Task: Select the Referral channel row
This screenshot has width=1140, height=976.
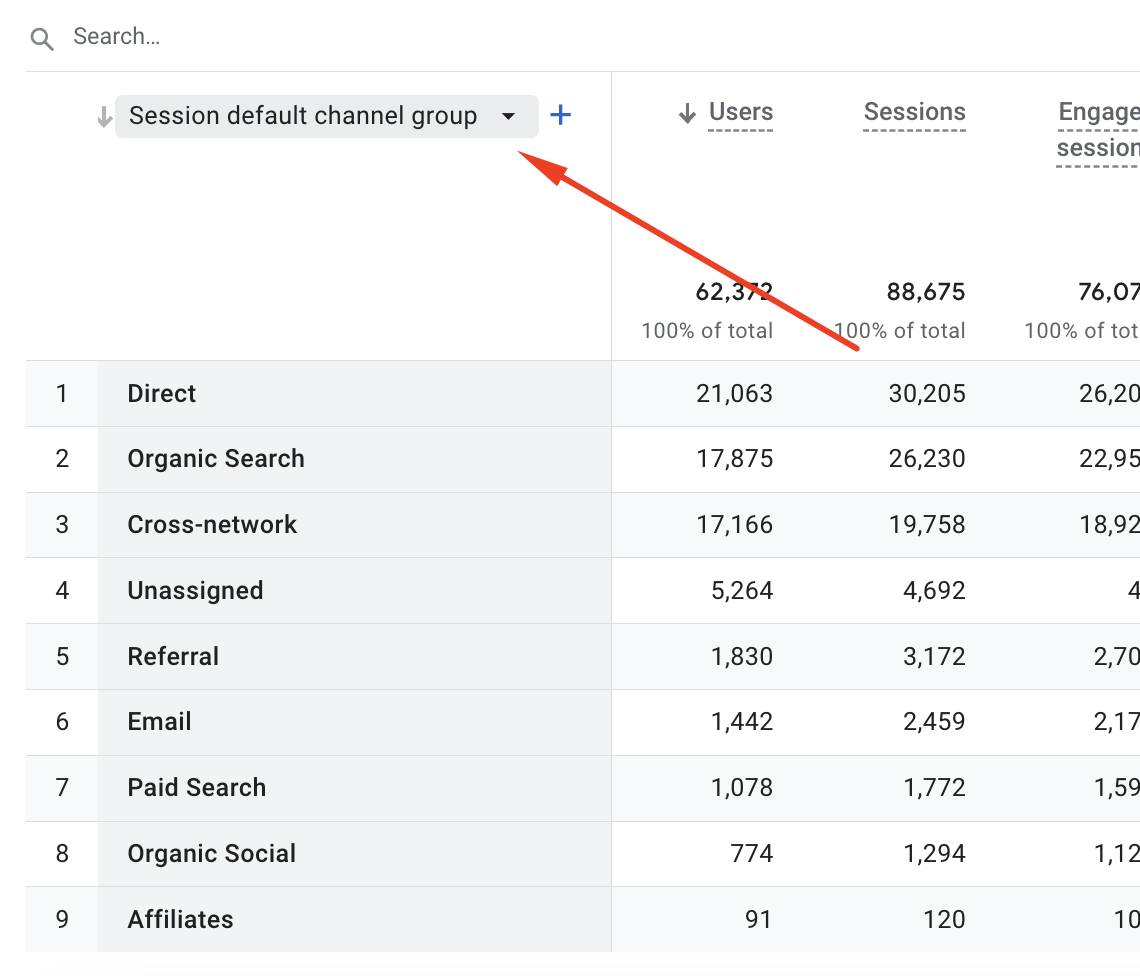Action: click(173, 657)
